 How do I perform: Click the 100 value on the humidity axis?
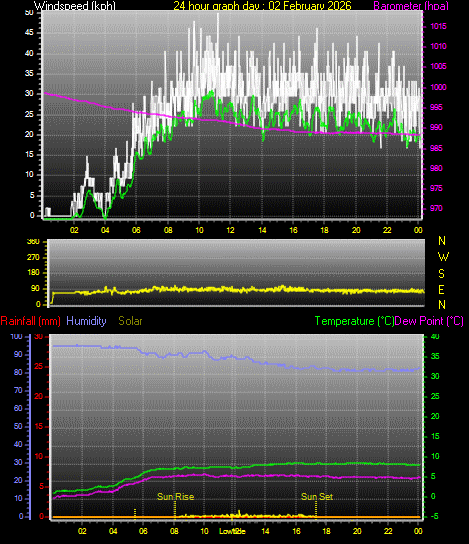[x=17, y=337]
